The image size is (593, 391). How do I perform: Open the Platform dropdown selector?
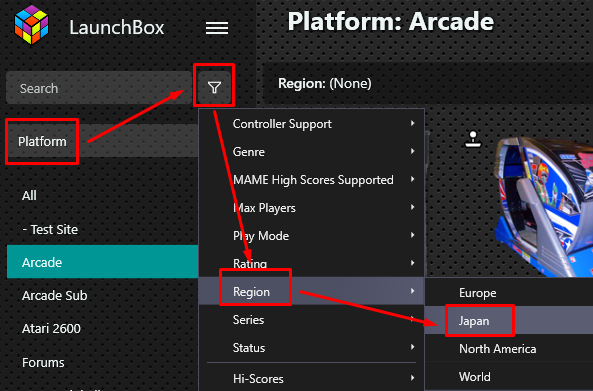coord(102,141)
